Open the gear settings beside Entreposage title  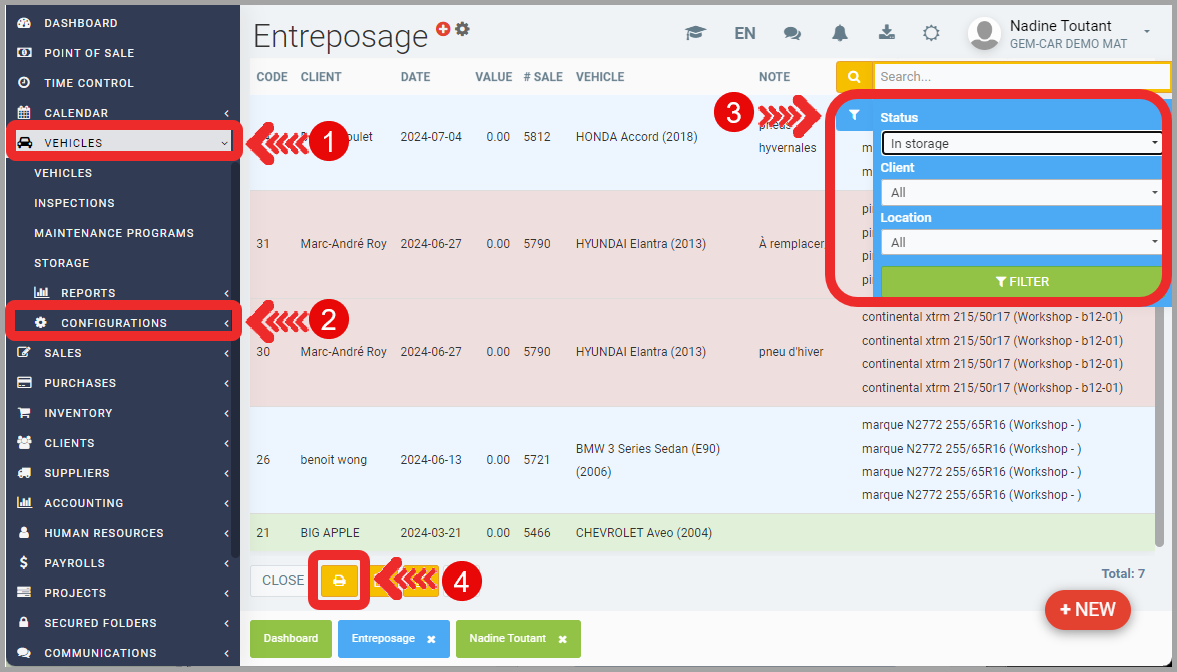coord(462,30)
